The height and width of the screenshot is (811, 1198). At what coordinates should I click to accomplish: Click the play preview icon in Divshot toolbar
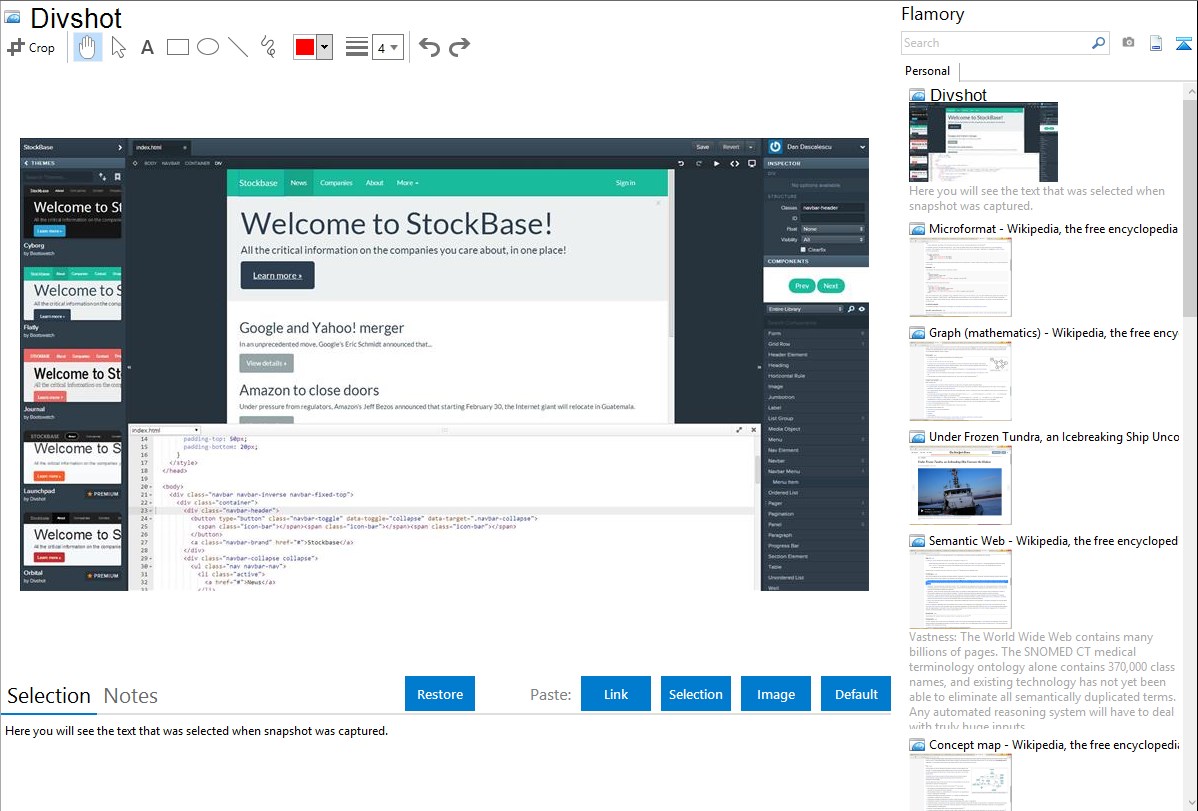tap(716, 164)
